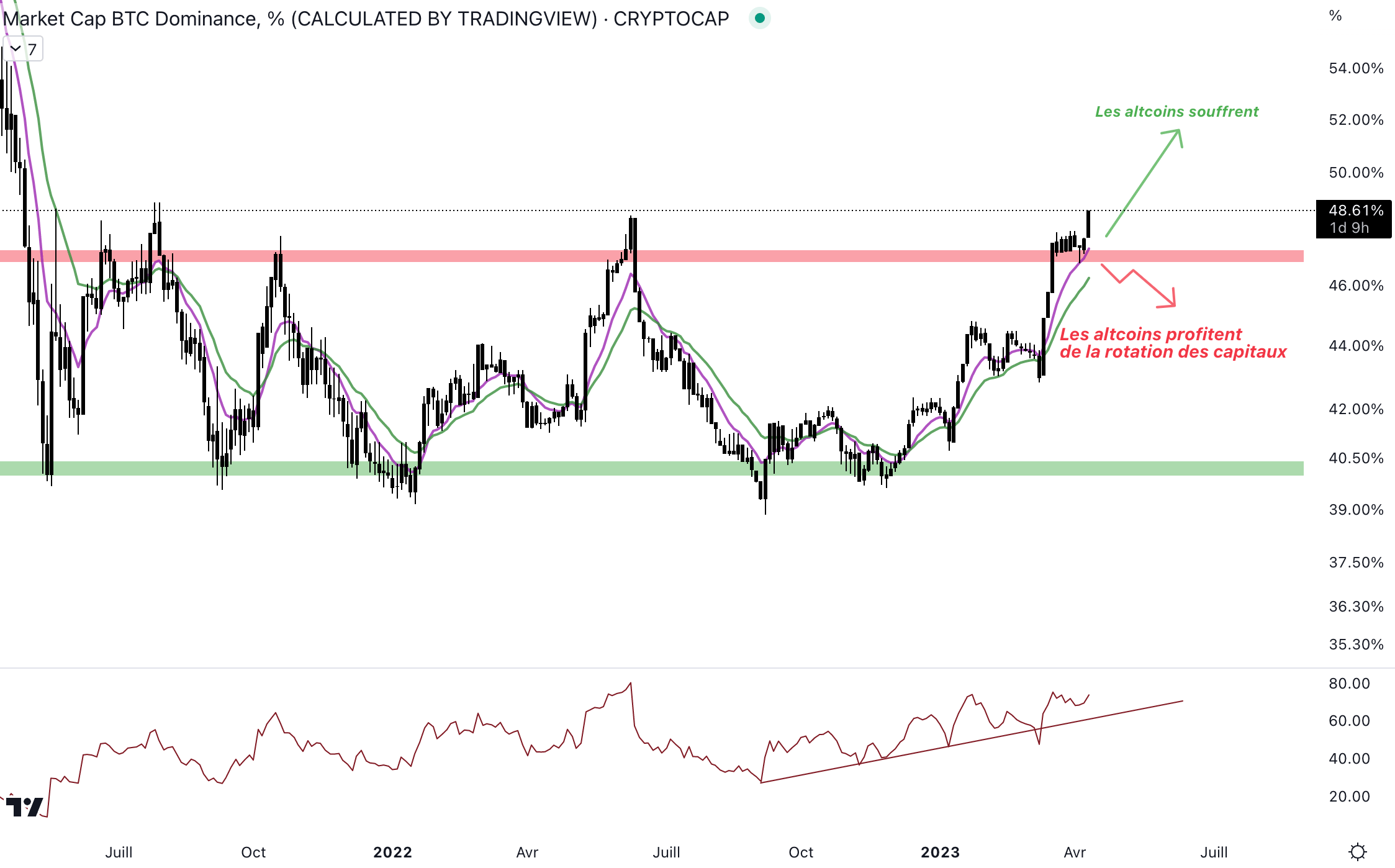Click the 50.00% price axis label
Viewport: 1395px width, 868px height.
(x=1356, y=173)
